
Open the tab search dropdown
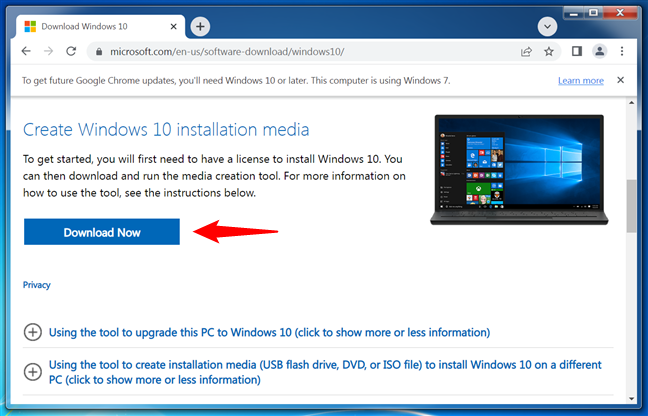coord(547,27)
